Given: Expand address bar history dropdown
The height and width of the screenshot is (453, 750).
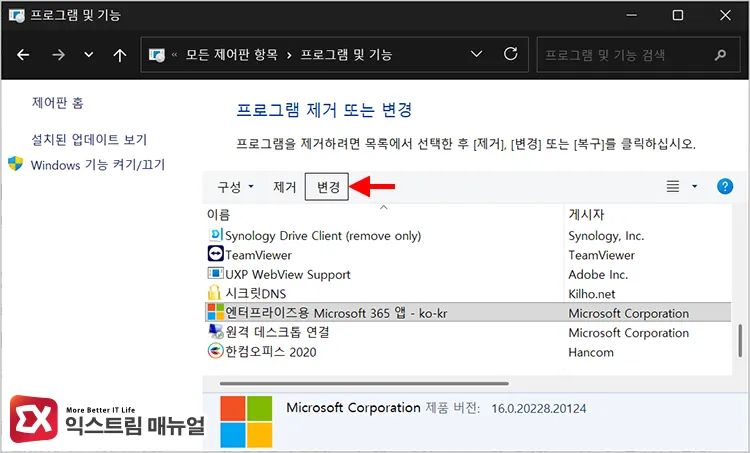Looking at the screenshot, I should click(x=476, y=54).
